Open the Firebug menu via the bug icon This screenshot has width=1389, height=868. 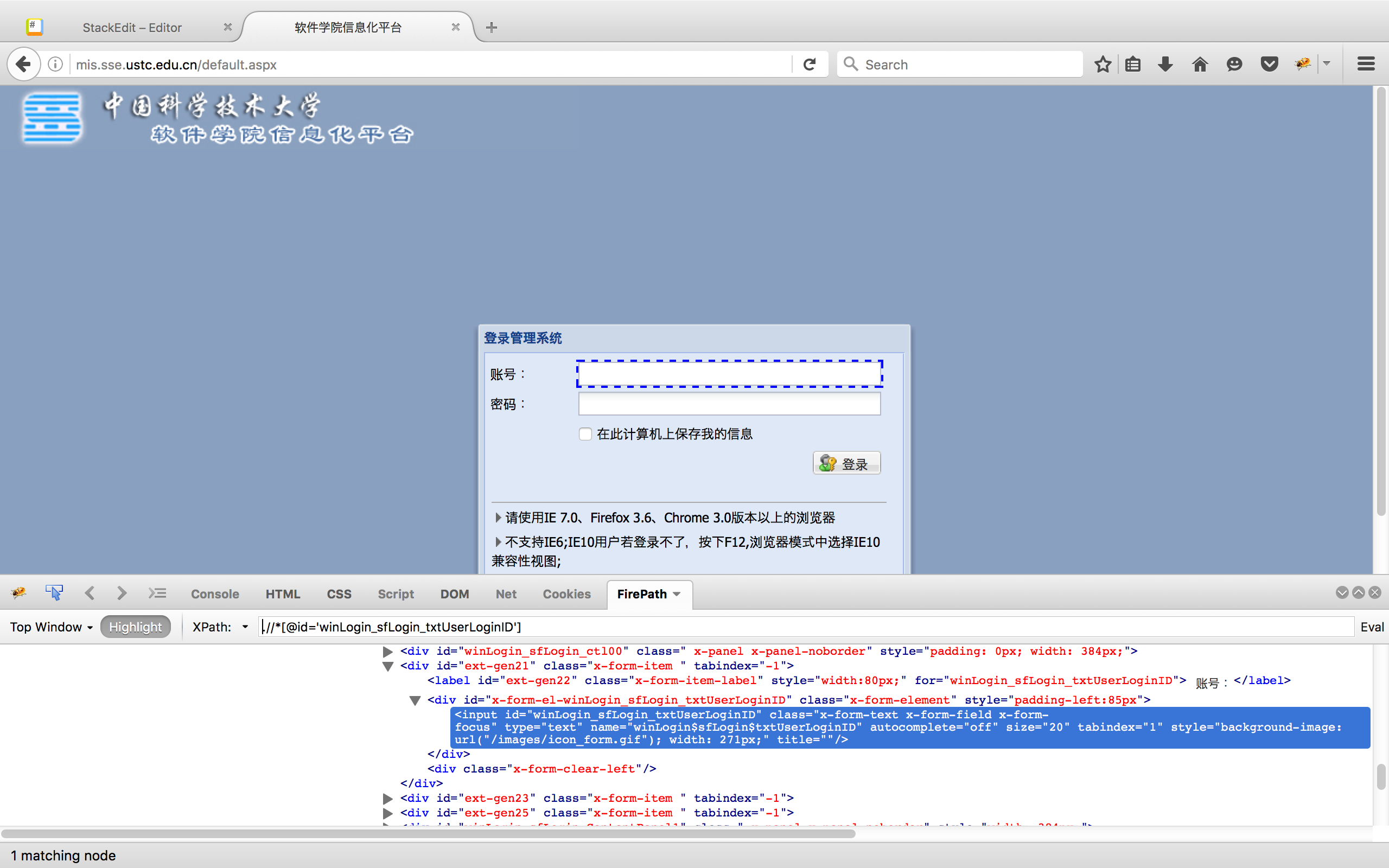(x=18, y=593)
